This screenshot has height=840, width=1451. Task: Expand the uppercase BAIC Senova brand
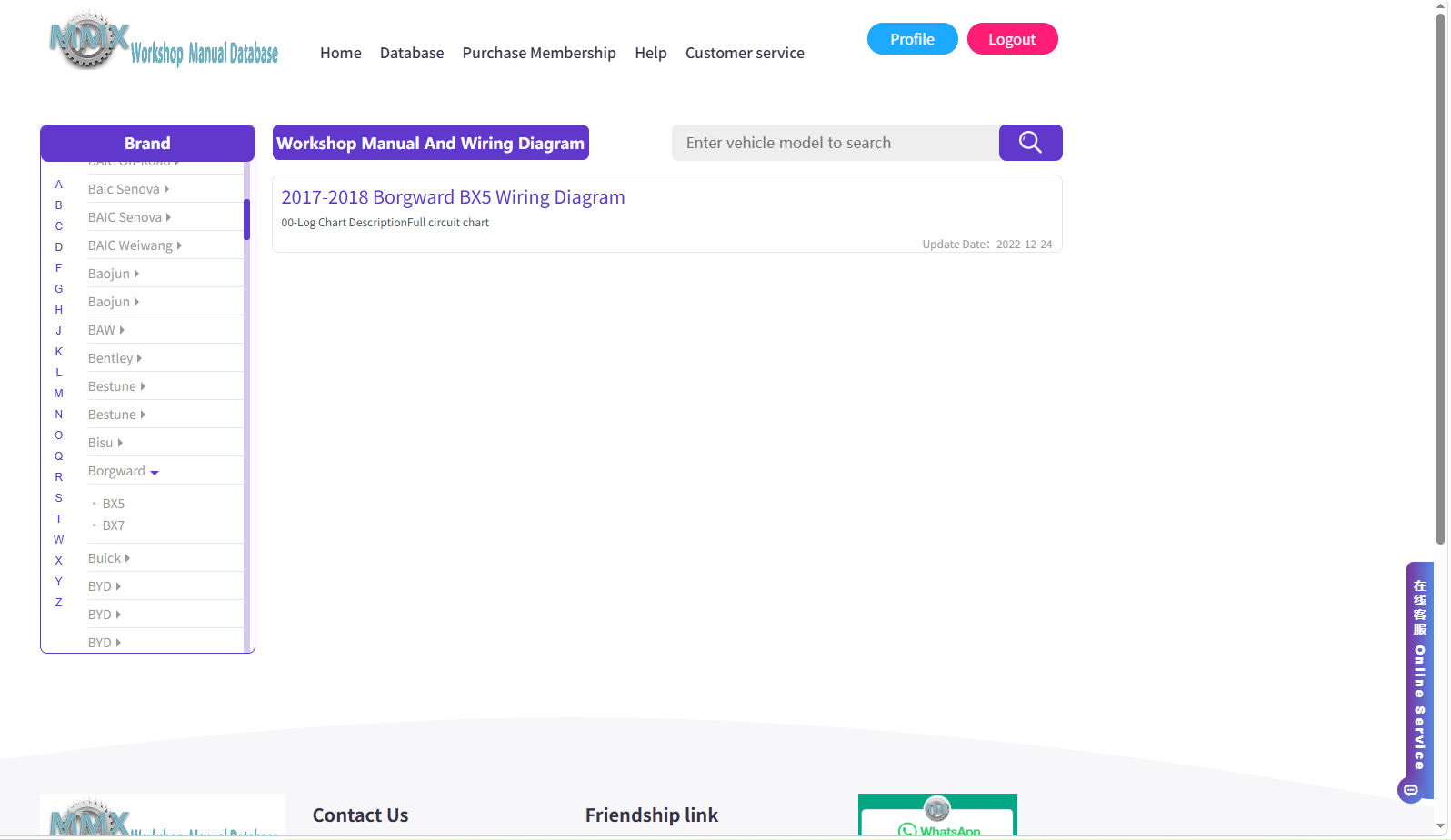click(x=129, y=217)
